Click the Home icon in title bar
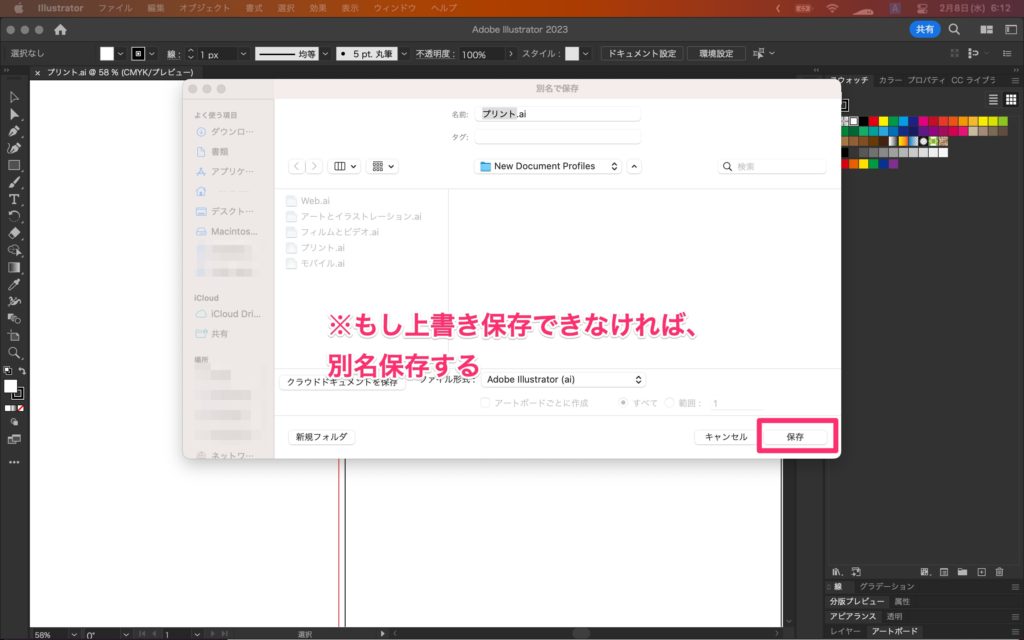 pyautogui.click(x=60, y=30)
